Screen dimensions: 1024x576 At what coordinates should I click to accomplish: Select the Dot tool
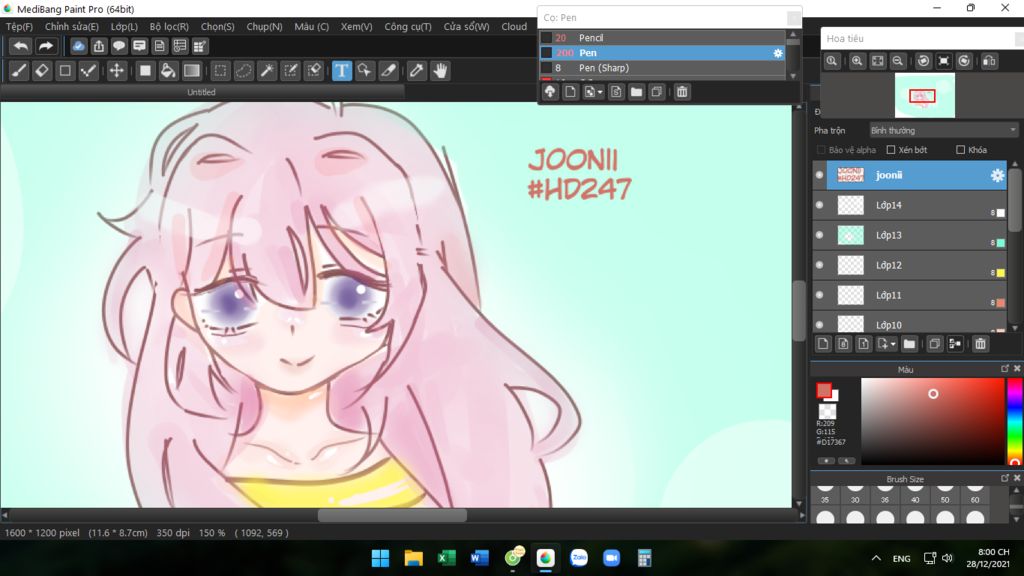click(x=88, y=71)
